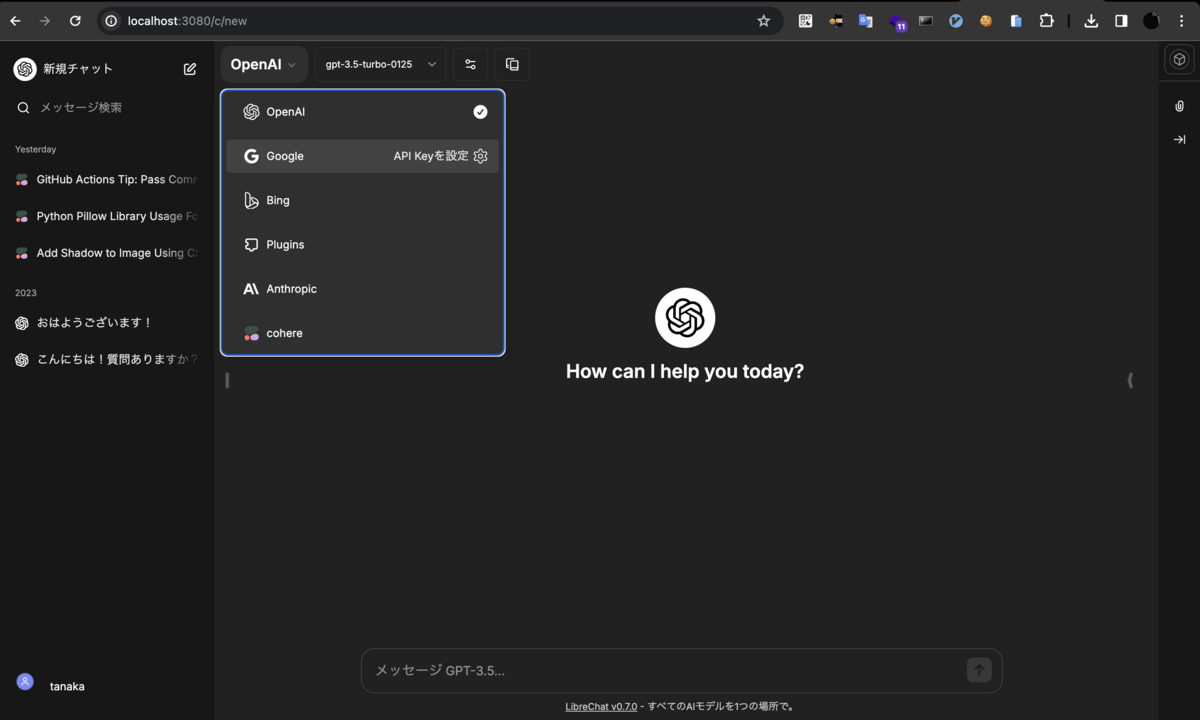Select the Bing endpoint icon
1200x720 pixels.
pos(252,200)
